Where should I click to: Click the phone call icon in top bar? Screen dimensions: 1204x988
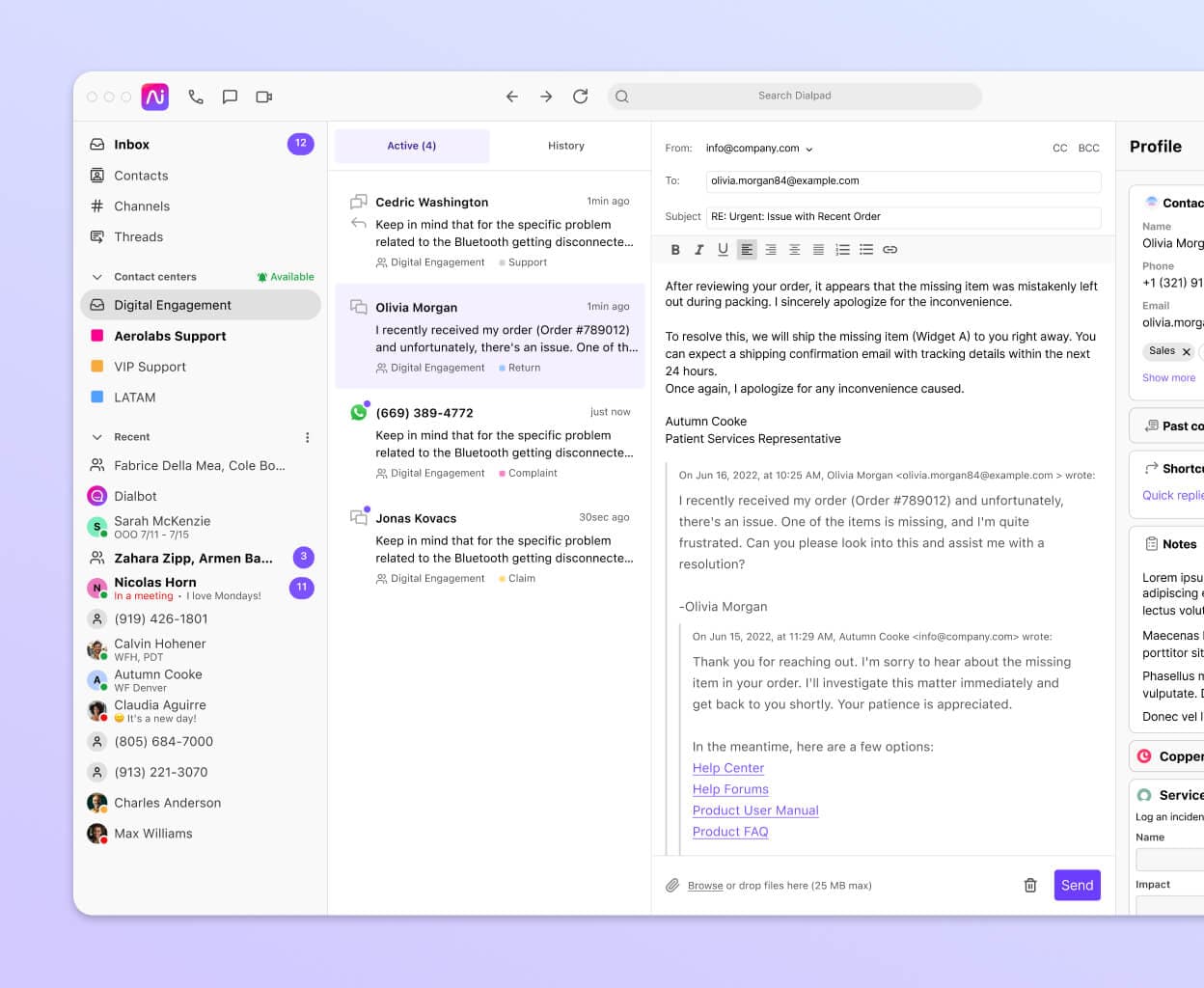(x=196, y=96)
